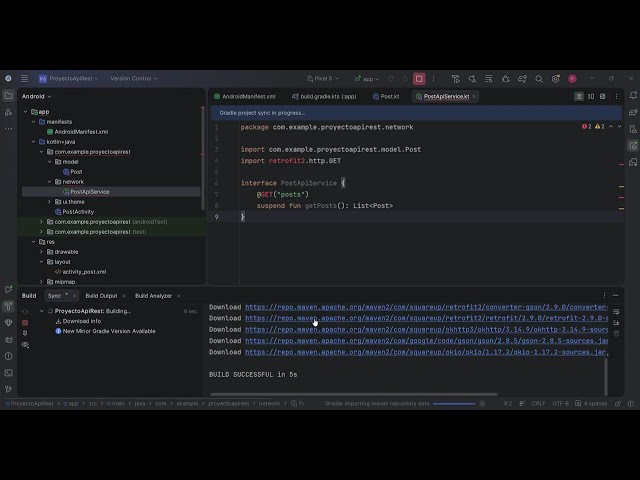Toggle soft-wrap in build output

pos(616,312)
